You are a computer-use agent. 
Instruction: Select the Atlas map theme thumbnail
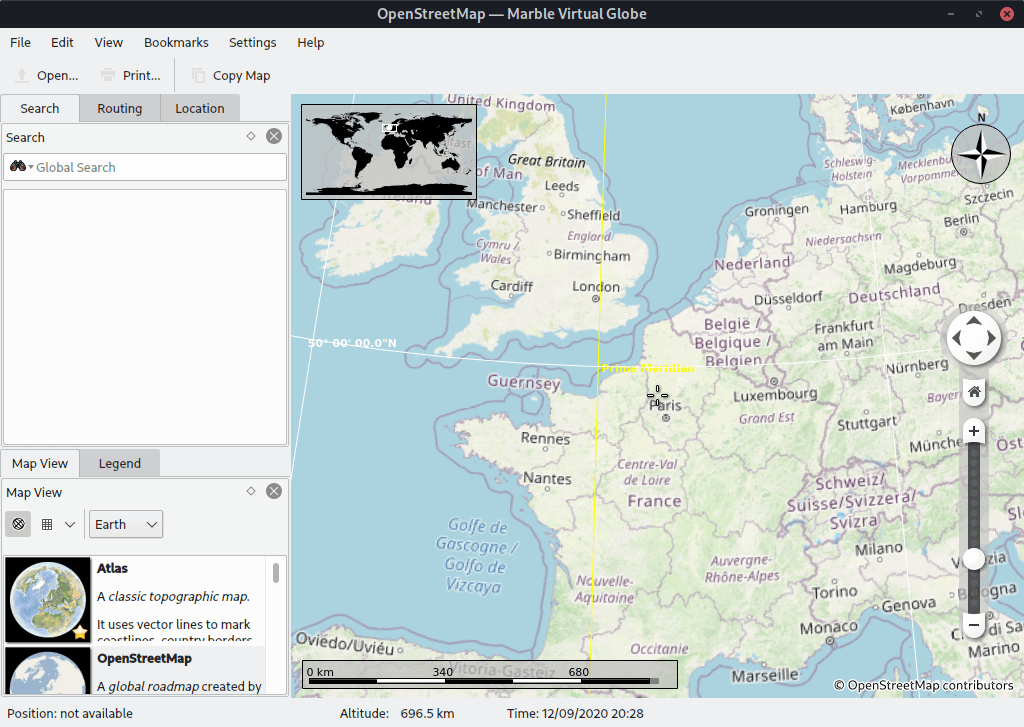(48, 600)
